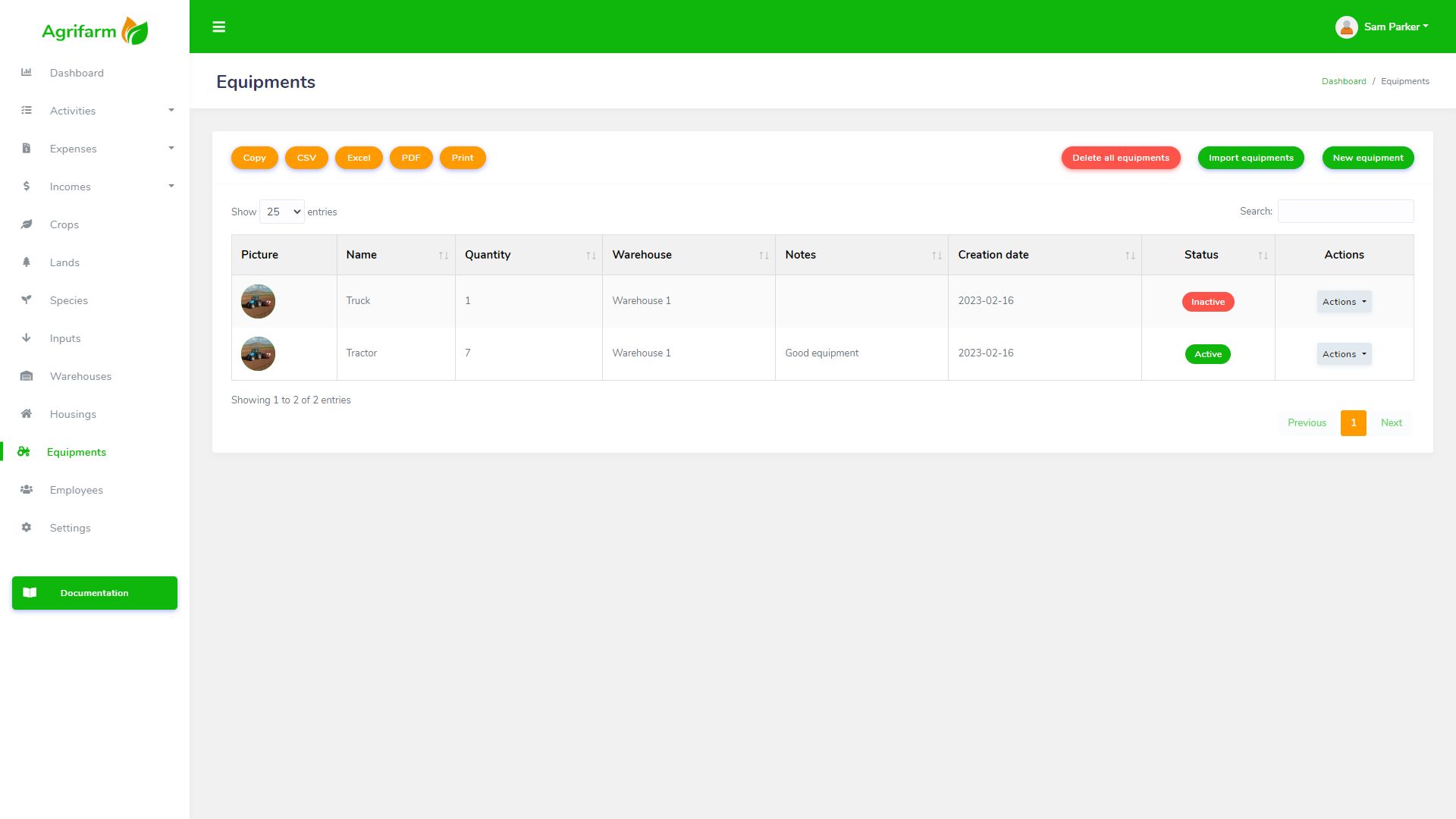
Task: Click the hamburger menu icon
Action: pos(218,27)
